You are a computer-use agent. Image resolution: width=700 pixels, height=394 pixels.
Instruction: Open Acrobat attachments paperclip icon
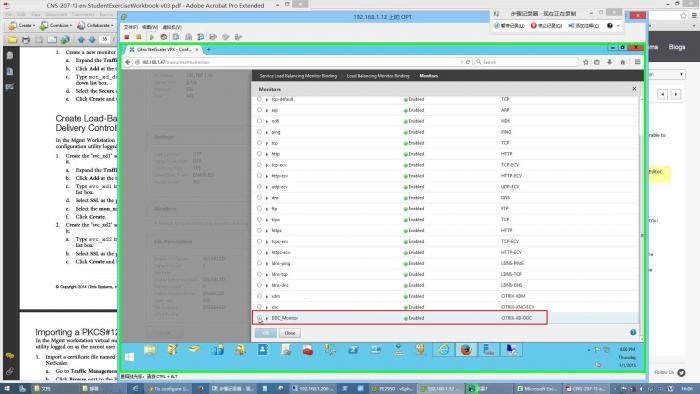coord(10,371)
